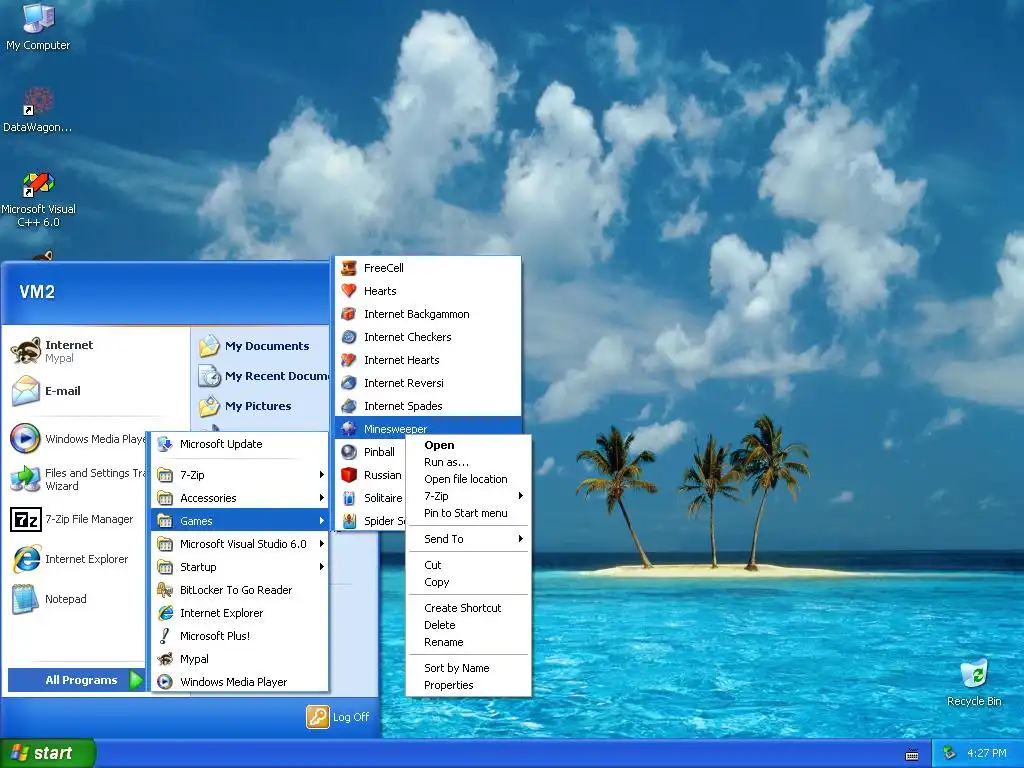Click the 7-Zip File Manager icon

tap(26, 520)
